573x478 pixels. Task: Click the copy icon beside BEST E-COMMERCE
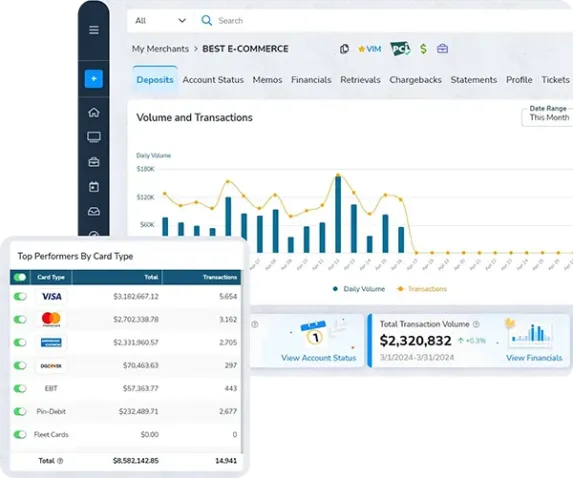pos(344,49)
